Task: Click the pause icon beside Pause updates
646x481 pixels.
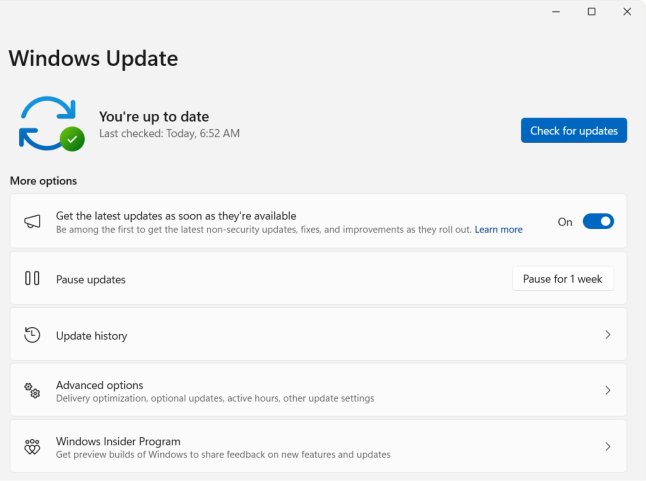Action: [x=32, y=279]
